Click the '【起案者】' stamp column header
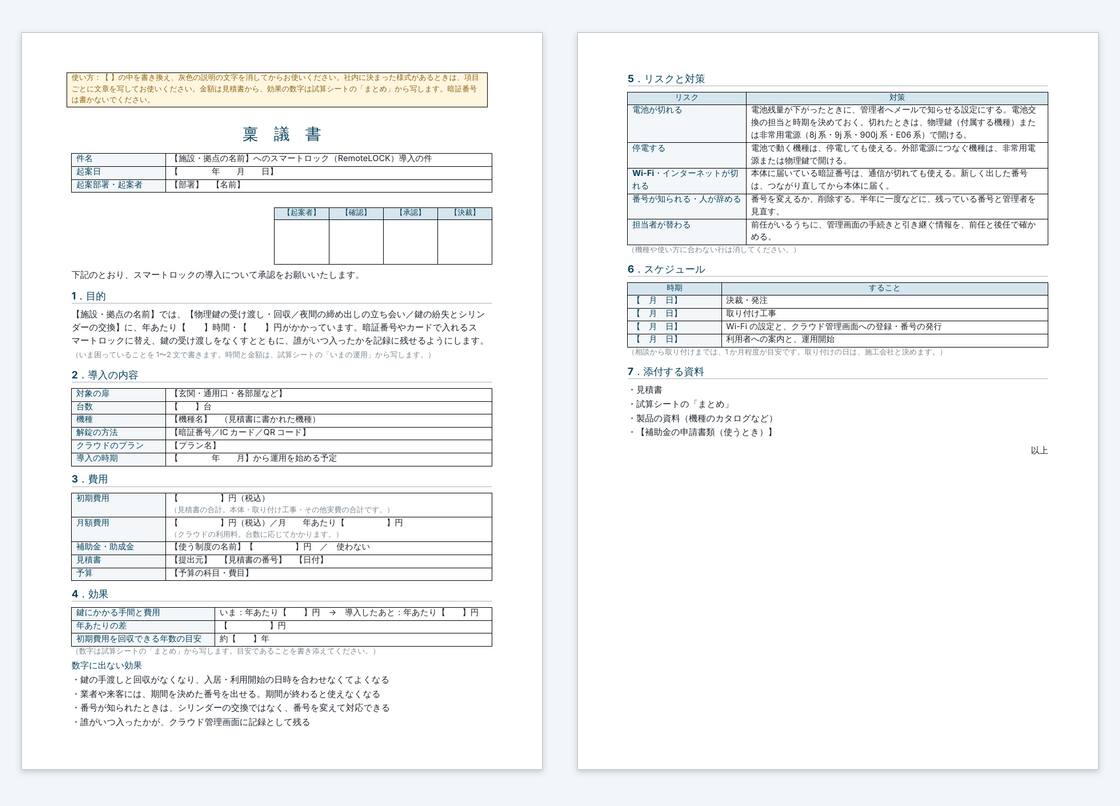The width and height of the screenshot is (1120, 806). (301, 213)
